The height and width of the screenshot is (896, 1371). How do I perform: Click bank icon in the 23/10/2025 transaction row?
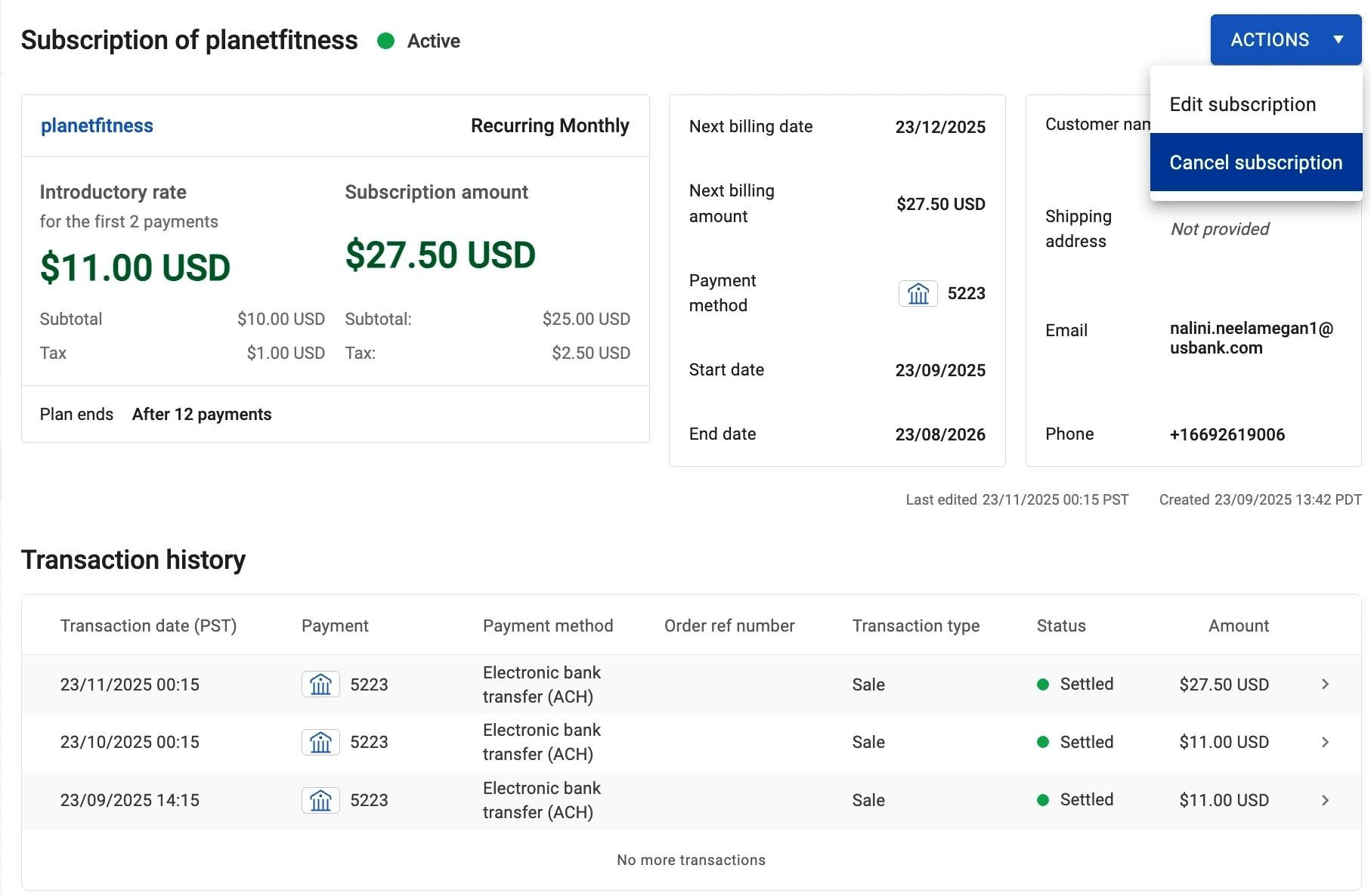pyautogui.click(x=320, y=742)
